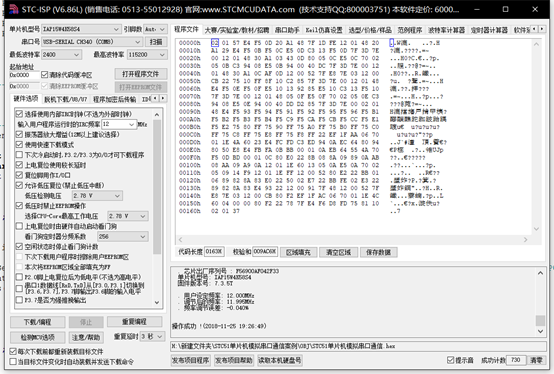
Task: Click the log output scroll-up arrow
Action: (540, 273)
